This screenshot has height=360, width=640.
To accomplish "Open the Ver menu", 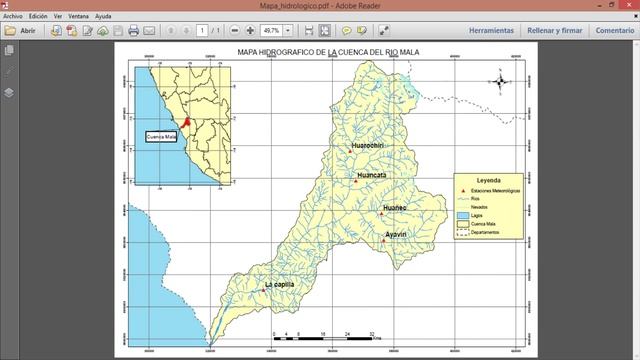I will [58, 16].
